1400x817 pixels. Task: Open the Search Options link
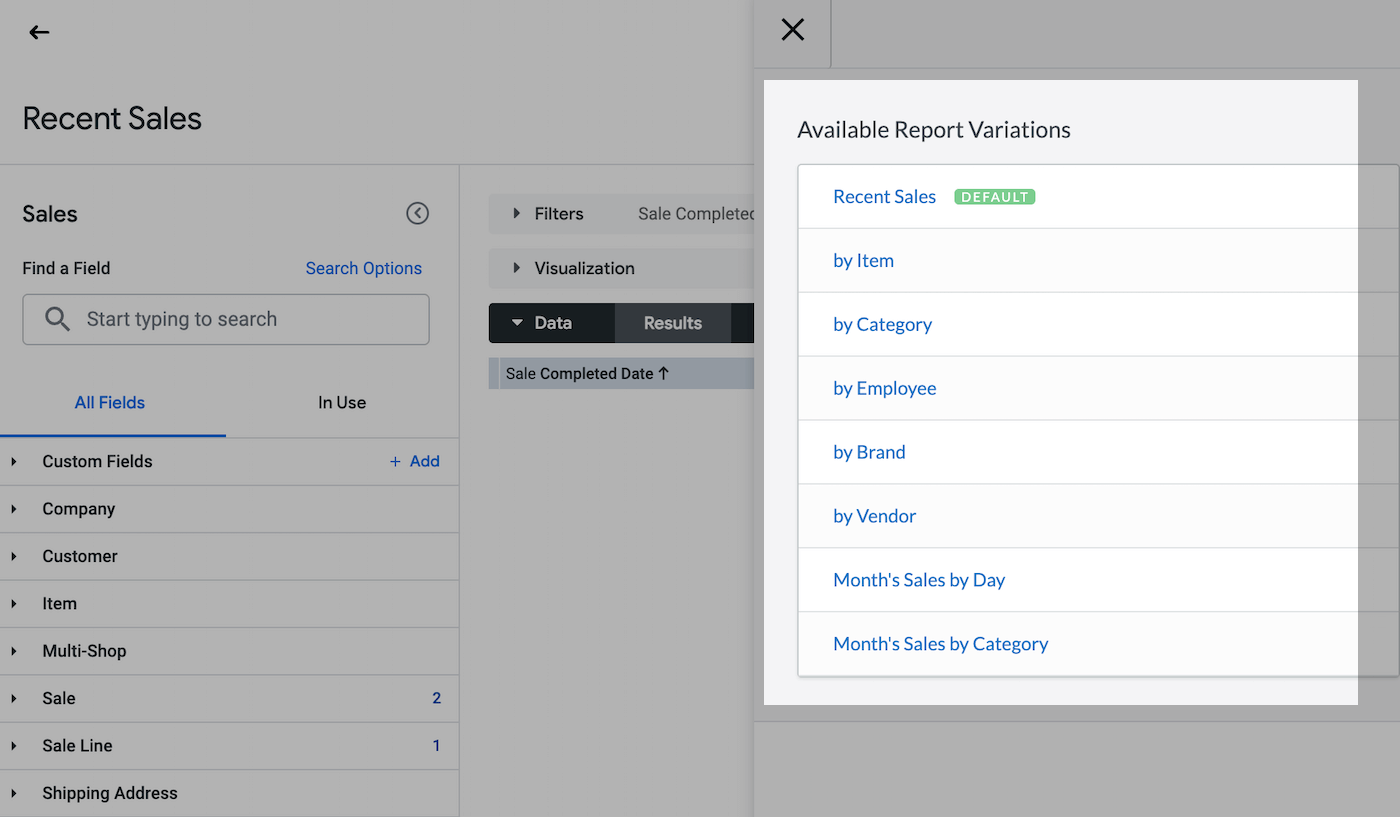coord(363,268)
